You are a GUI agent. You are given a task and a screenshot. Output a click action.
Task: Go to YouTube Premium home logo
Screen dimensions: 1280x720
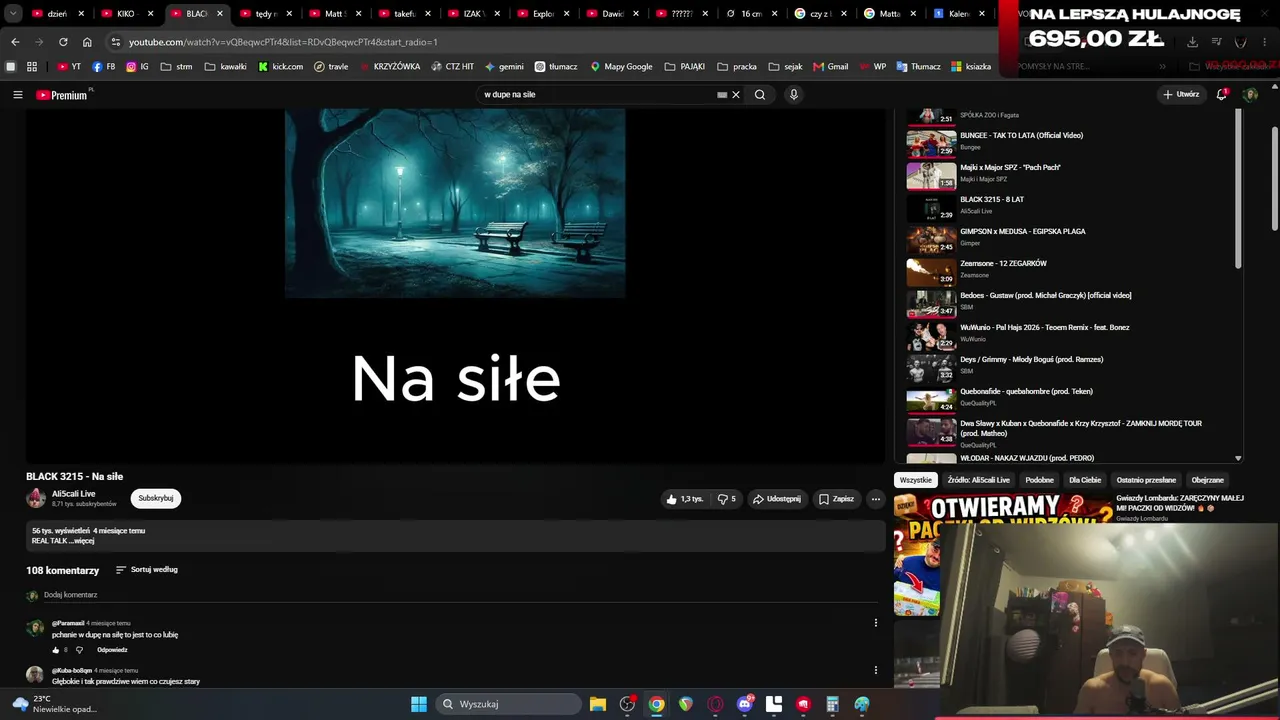point(64,95)
